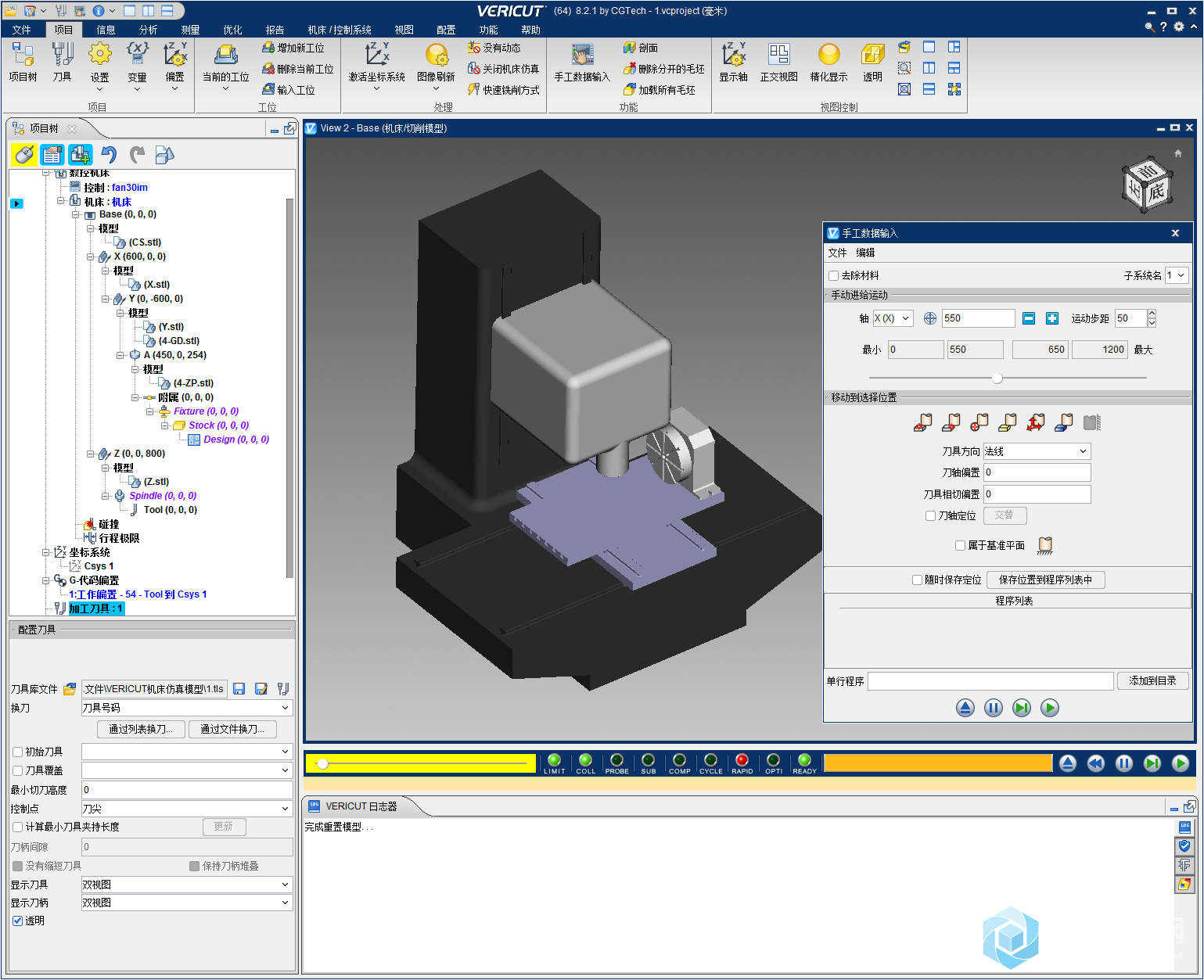The width and height of the screenshot is (1204, 980).
Task: Click the first move-to-position icon in MDI
Action: 923,423
